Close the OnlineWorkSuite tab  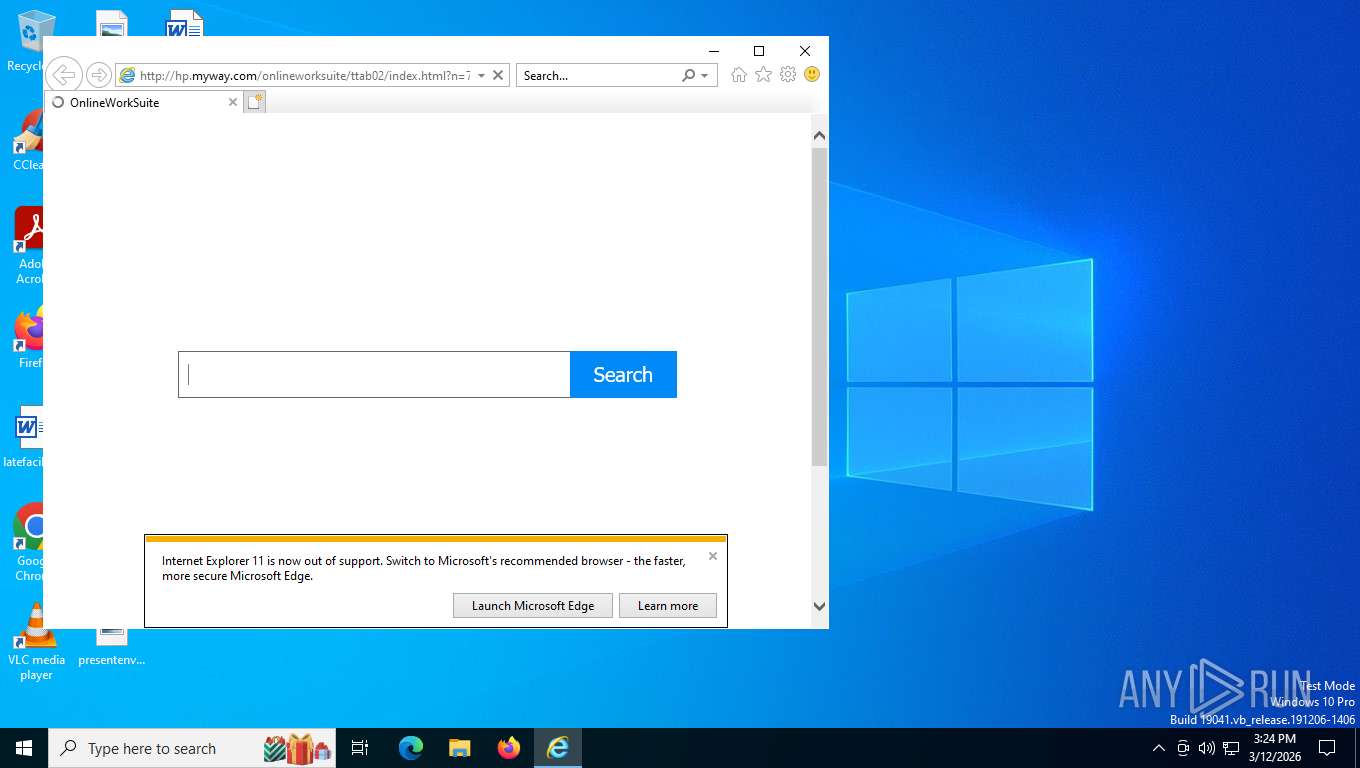point(233,102)
